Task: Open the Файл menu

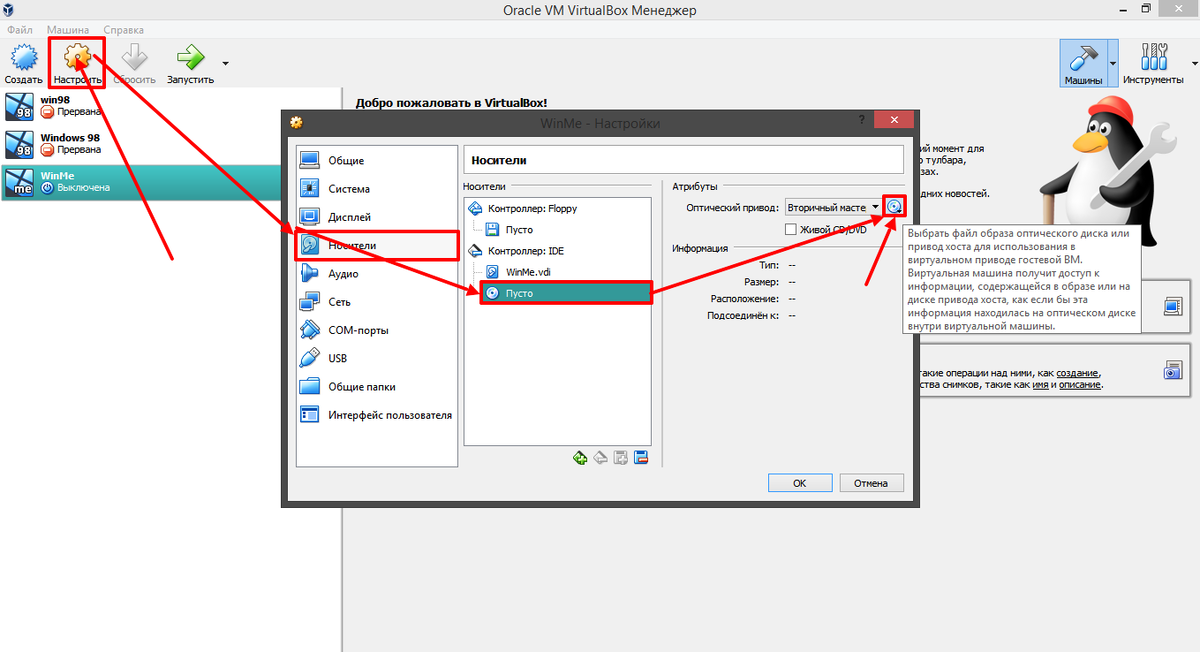Action: tap(20, 30)
